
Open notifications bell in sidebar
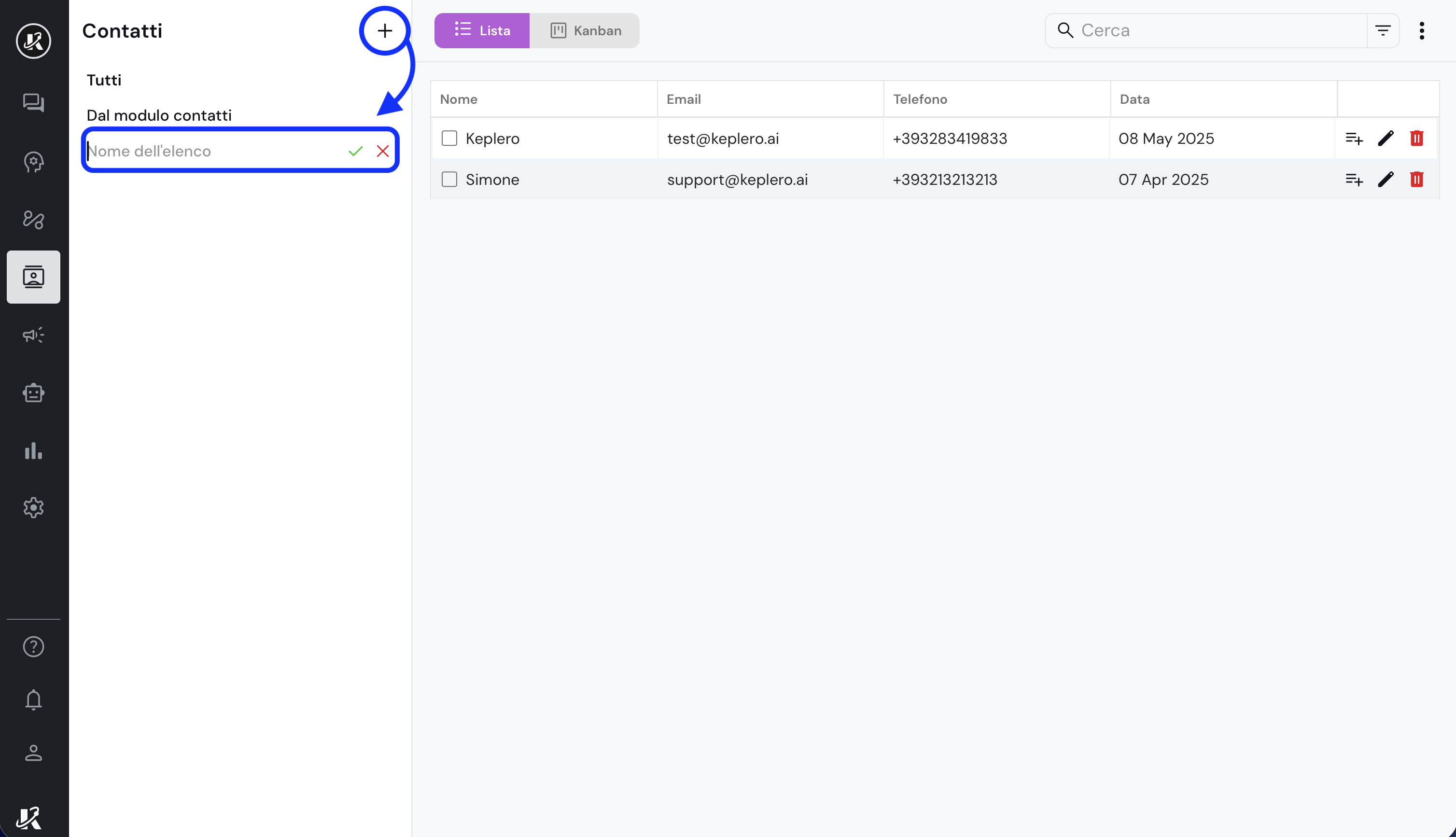coord(33,699)
